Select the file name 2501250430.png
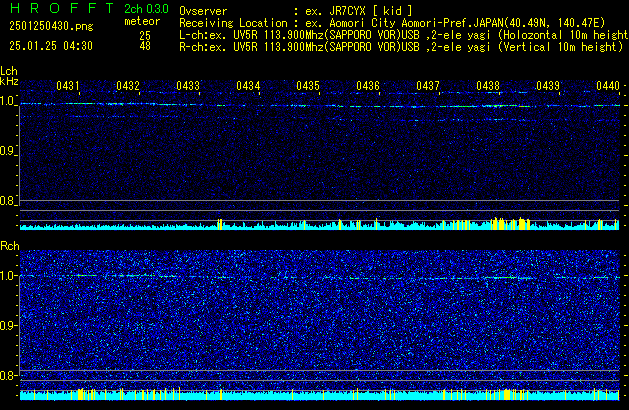 coord(51,26)
